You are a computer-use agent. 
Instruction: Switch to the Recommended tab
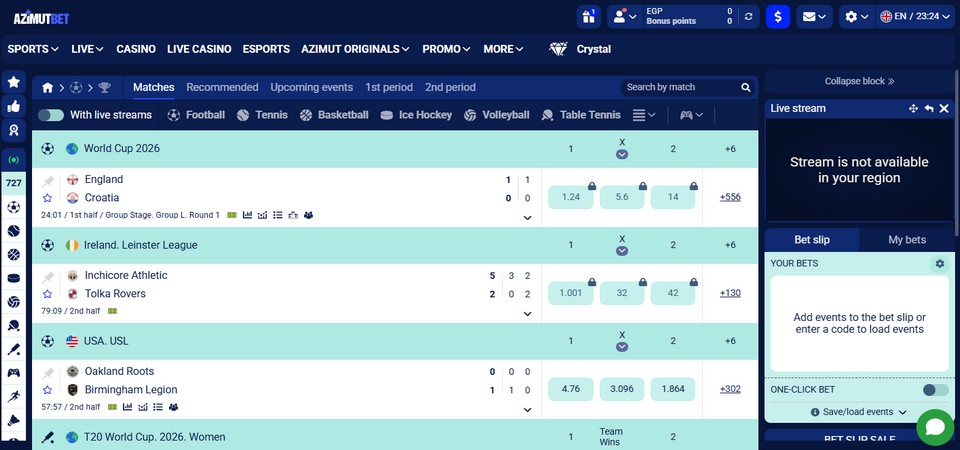click(x=222, y=88)
